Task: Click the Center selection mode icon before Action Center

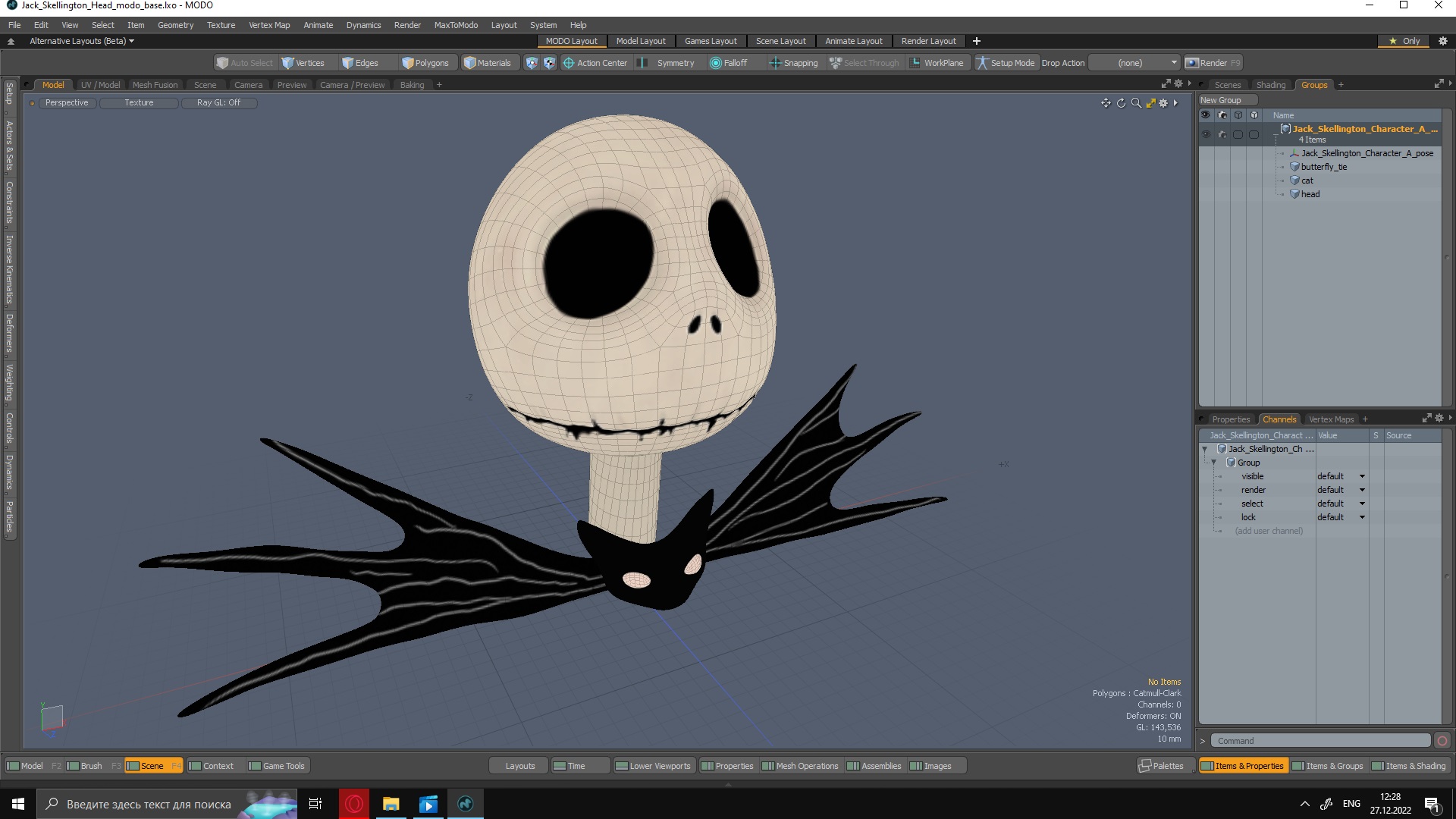Action: [x=549, y=63]
